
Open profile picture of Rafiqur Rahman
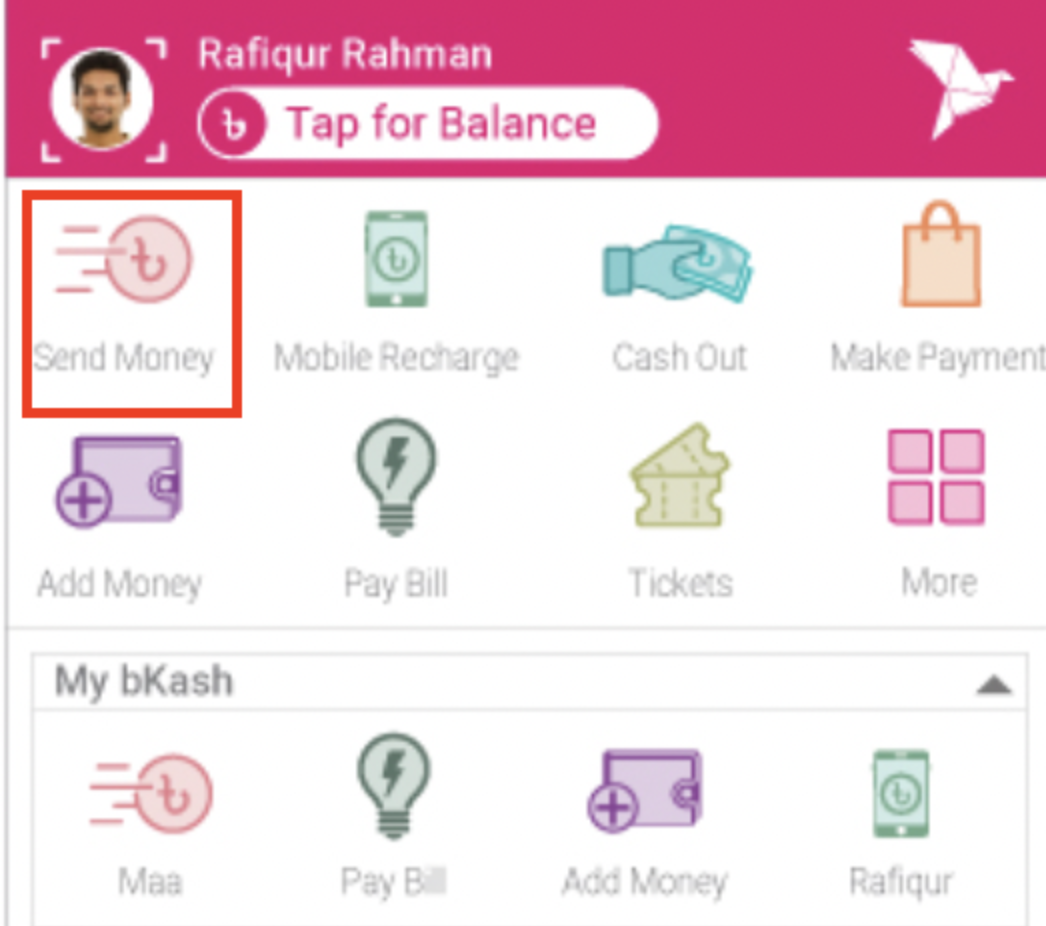[x=102, y=99]
